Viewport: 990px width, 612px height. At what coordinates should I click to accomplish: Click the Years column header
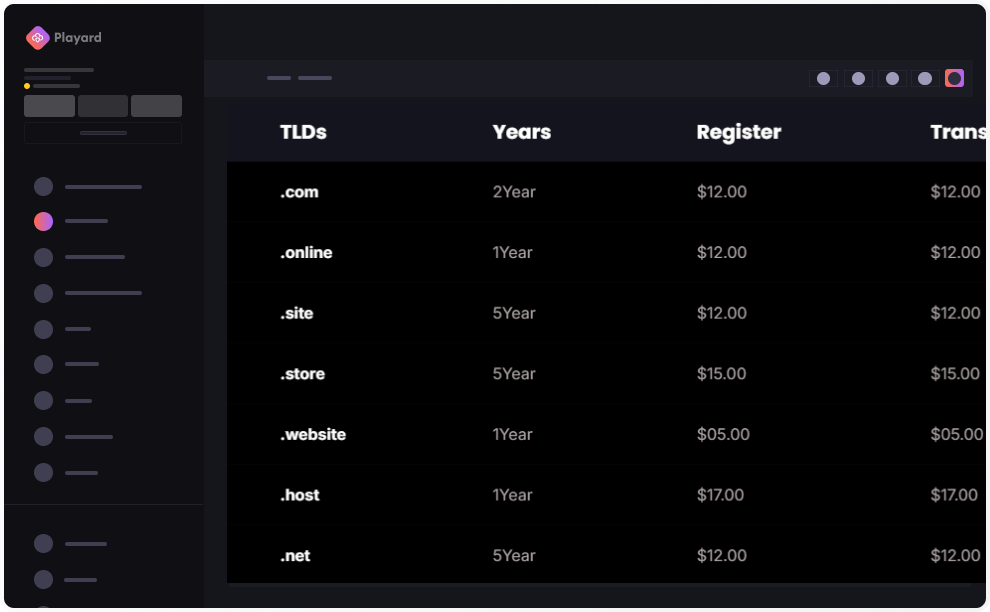[521, 132]
